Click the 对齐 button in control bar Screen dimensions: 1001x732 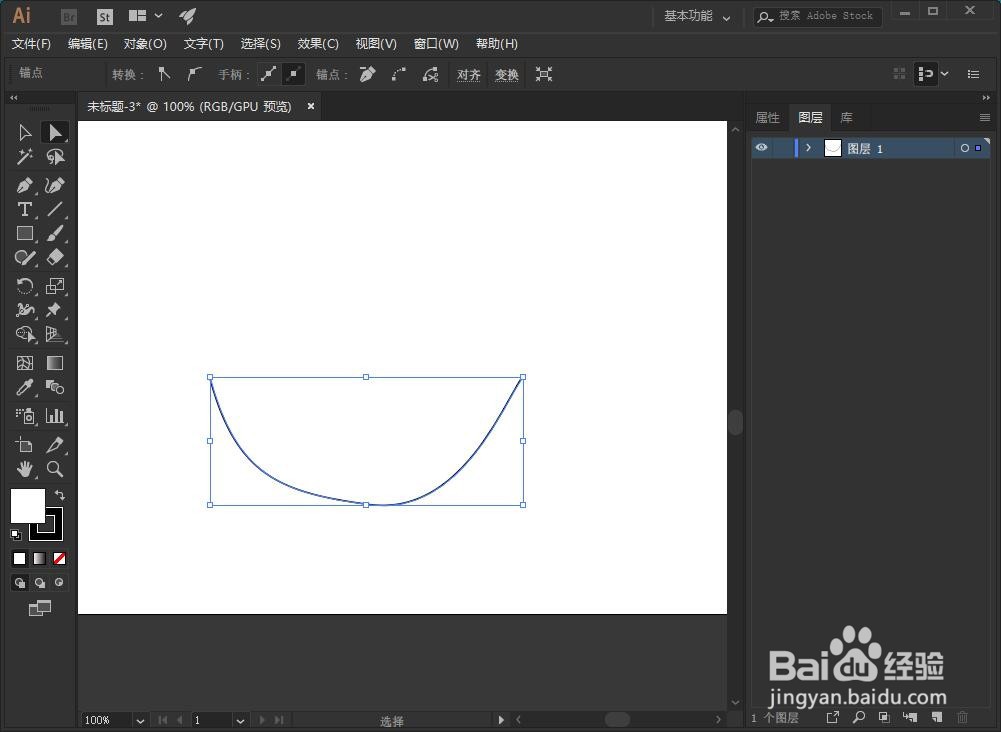(x=469, y=75)
